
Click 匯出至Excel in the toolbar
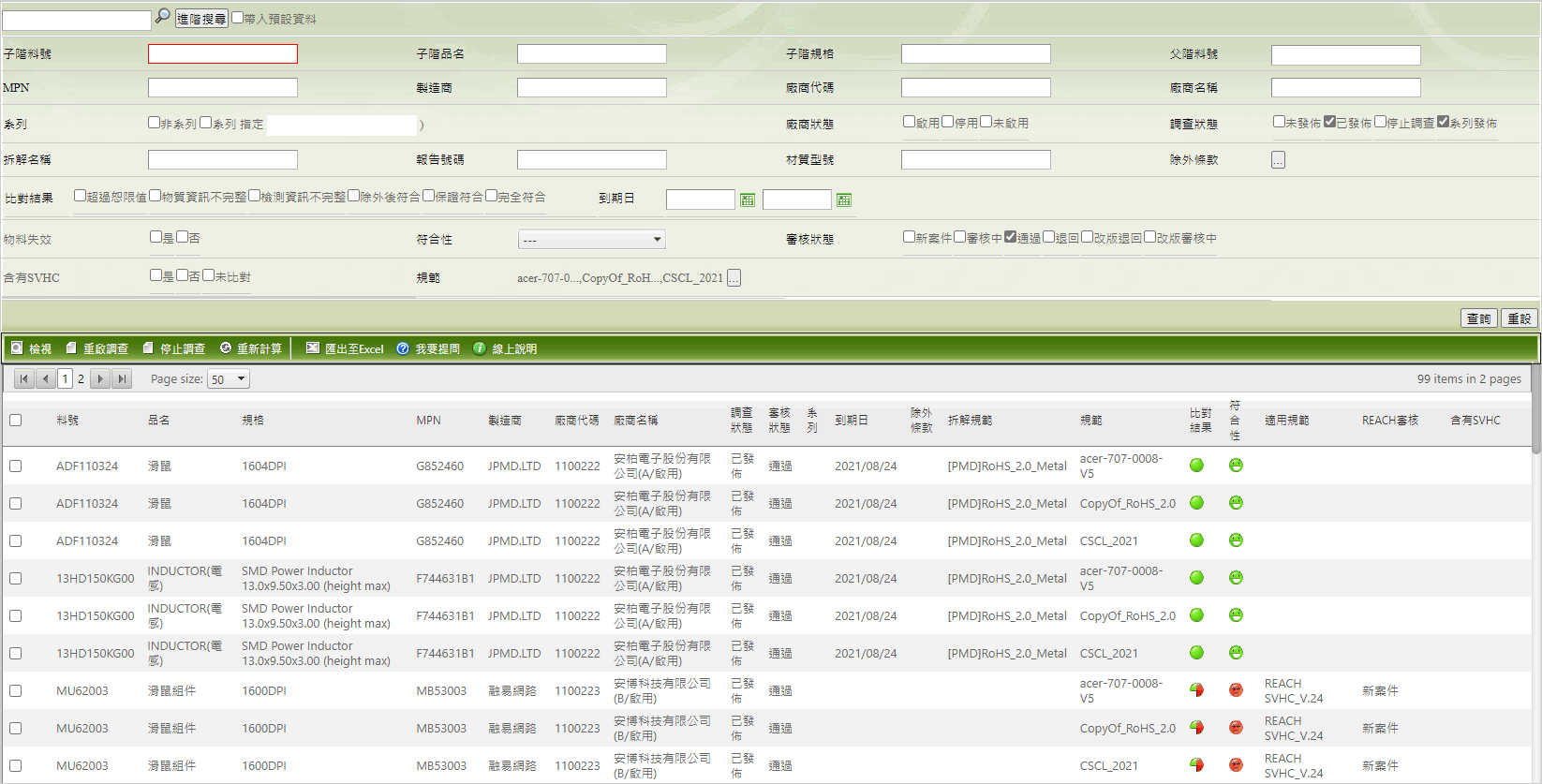345,348
